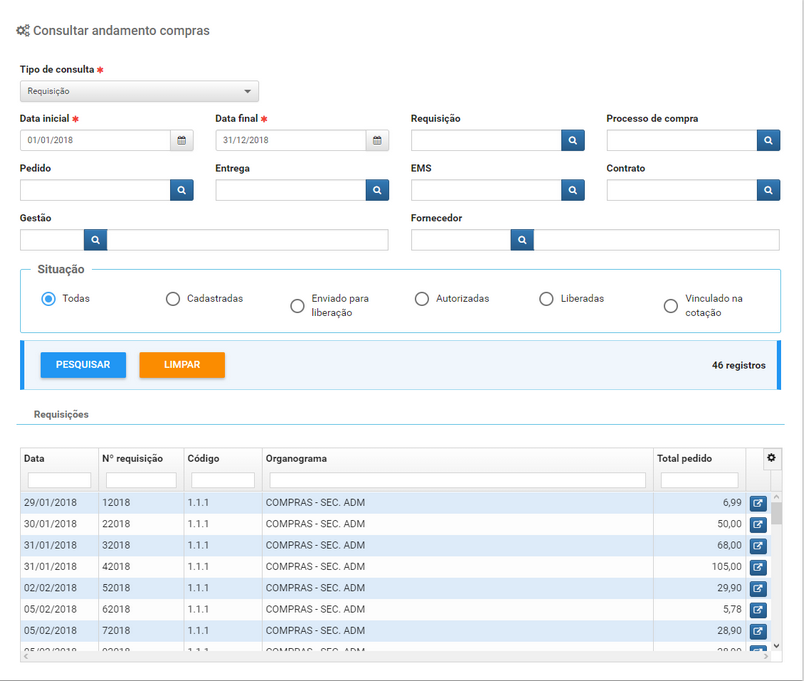The image size is (804, 681).
Task: Click search icon in Fornecedor field
Action: pos(522,239)
